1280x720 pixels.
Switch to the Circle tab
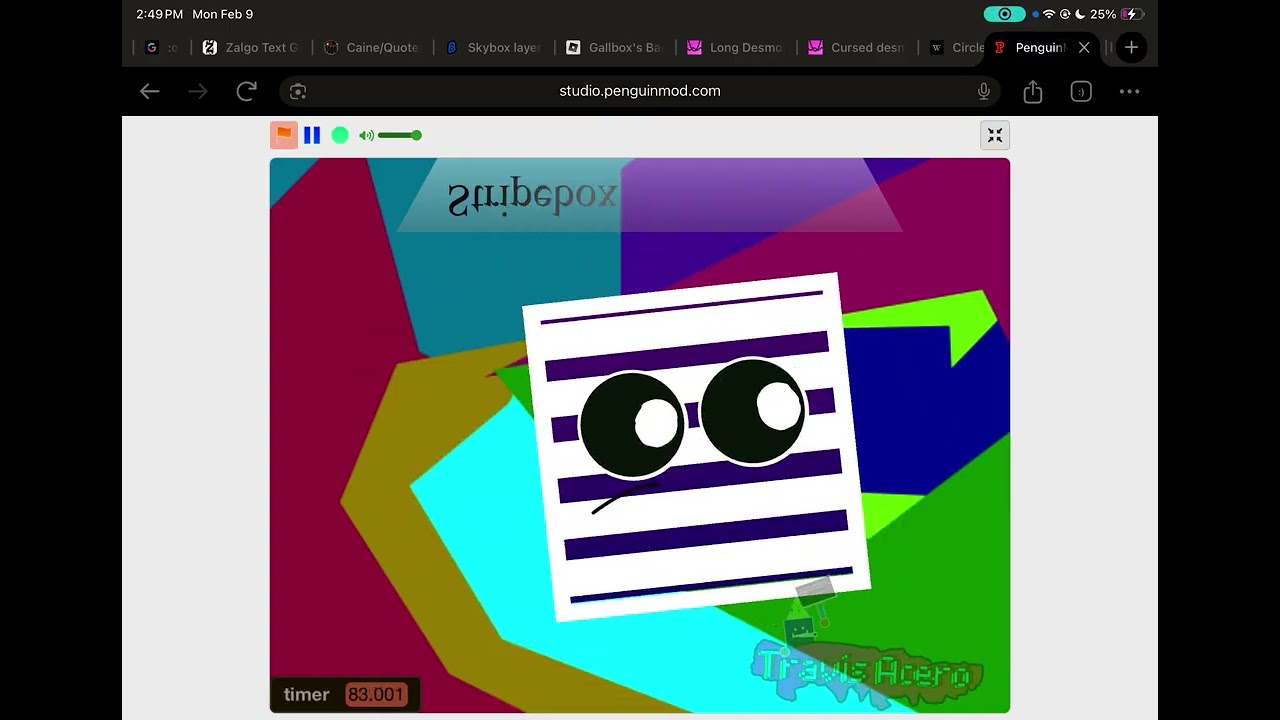click(x=956, y=47)
